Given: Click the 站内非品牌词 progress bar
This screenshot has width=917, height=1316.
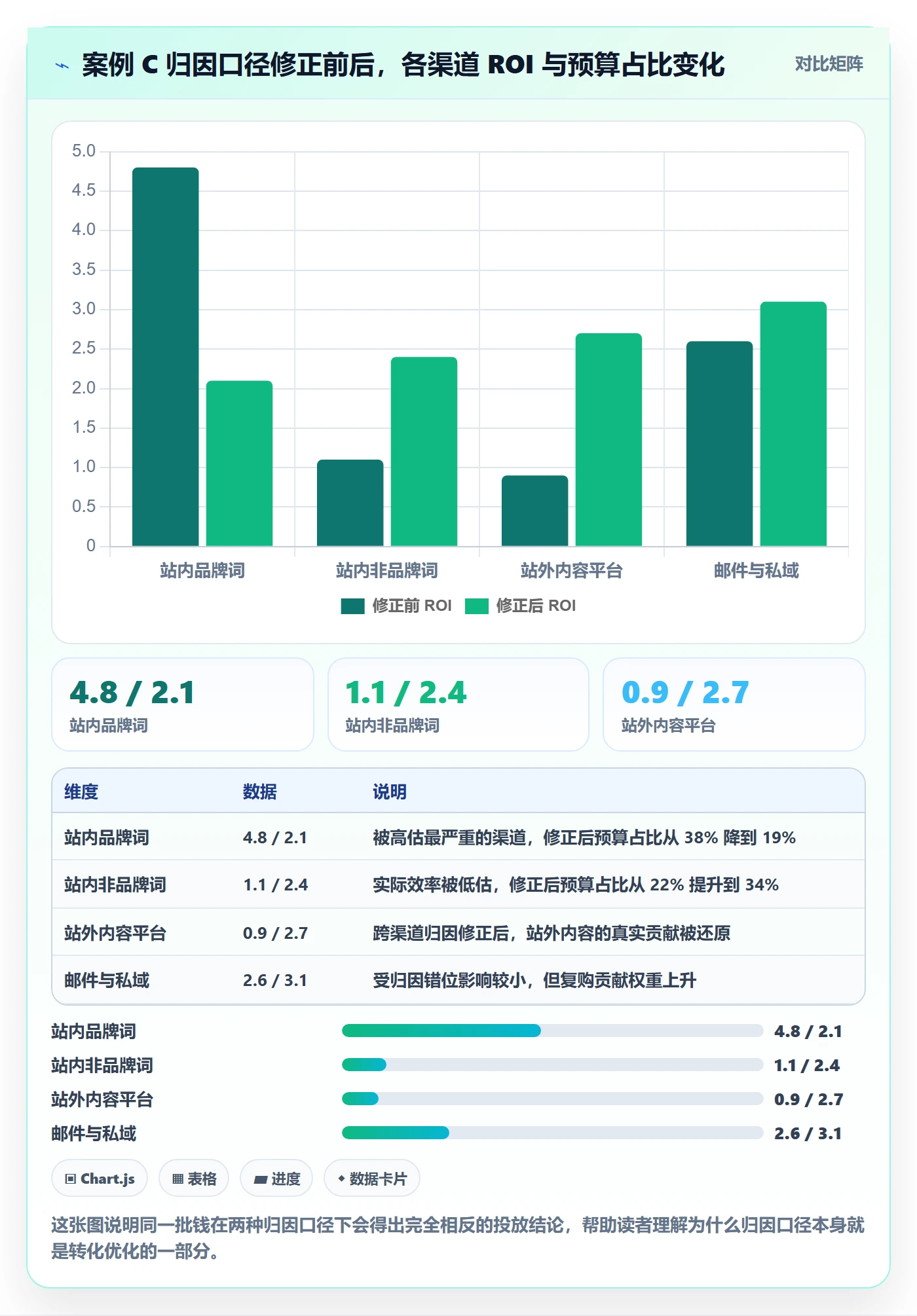Looking at the screenshot, I should [553, 1065].
